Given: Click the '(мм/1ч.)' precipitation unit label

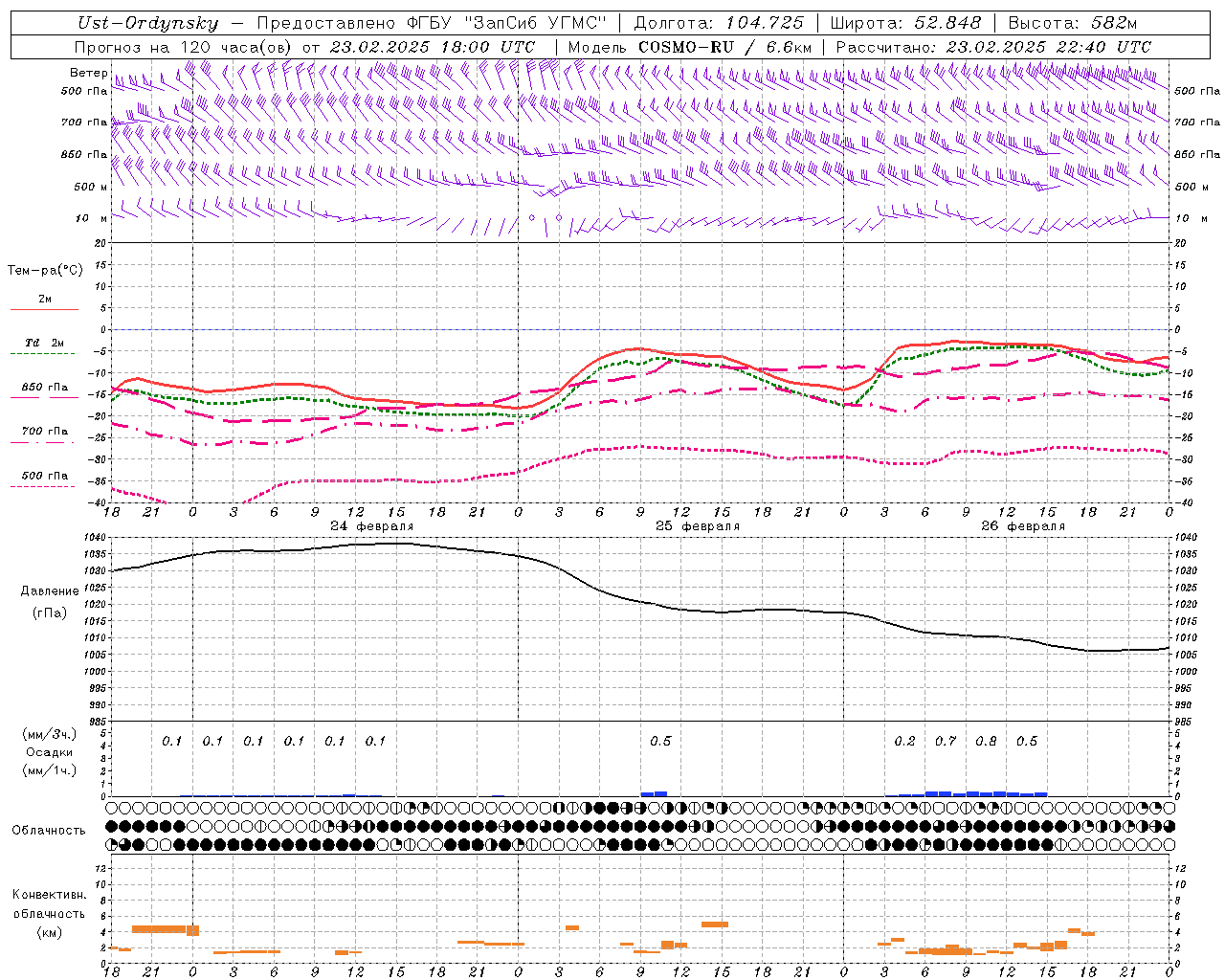Looking at the screenshot, I should tap(50, 770).
